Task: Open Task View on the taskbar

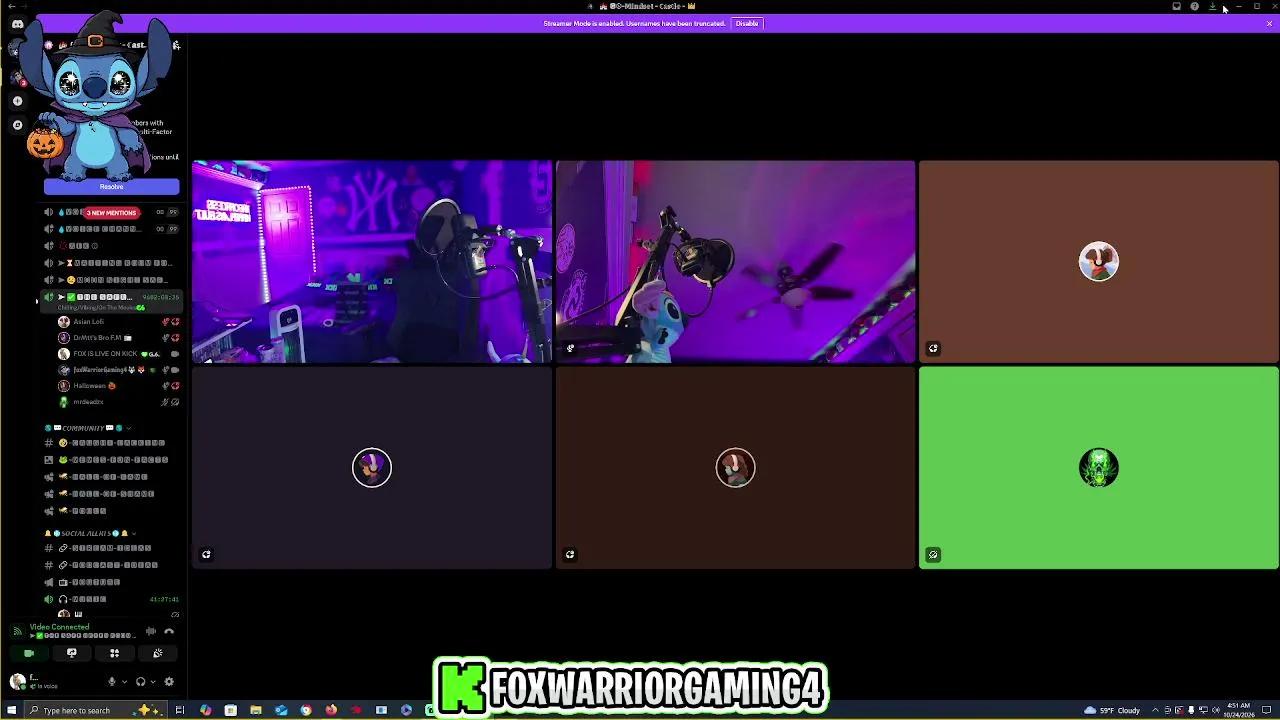Action: click(180, 711)
